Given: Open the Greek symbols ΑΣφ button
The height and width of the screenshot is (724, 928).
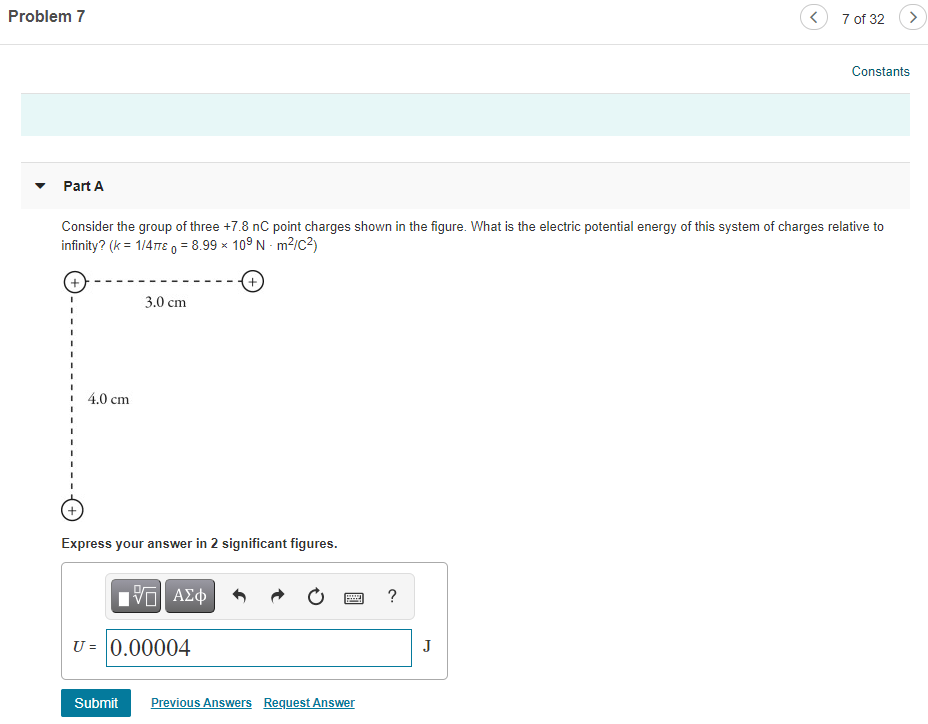Looking at the screenshot, I should (x=190, y=596).
